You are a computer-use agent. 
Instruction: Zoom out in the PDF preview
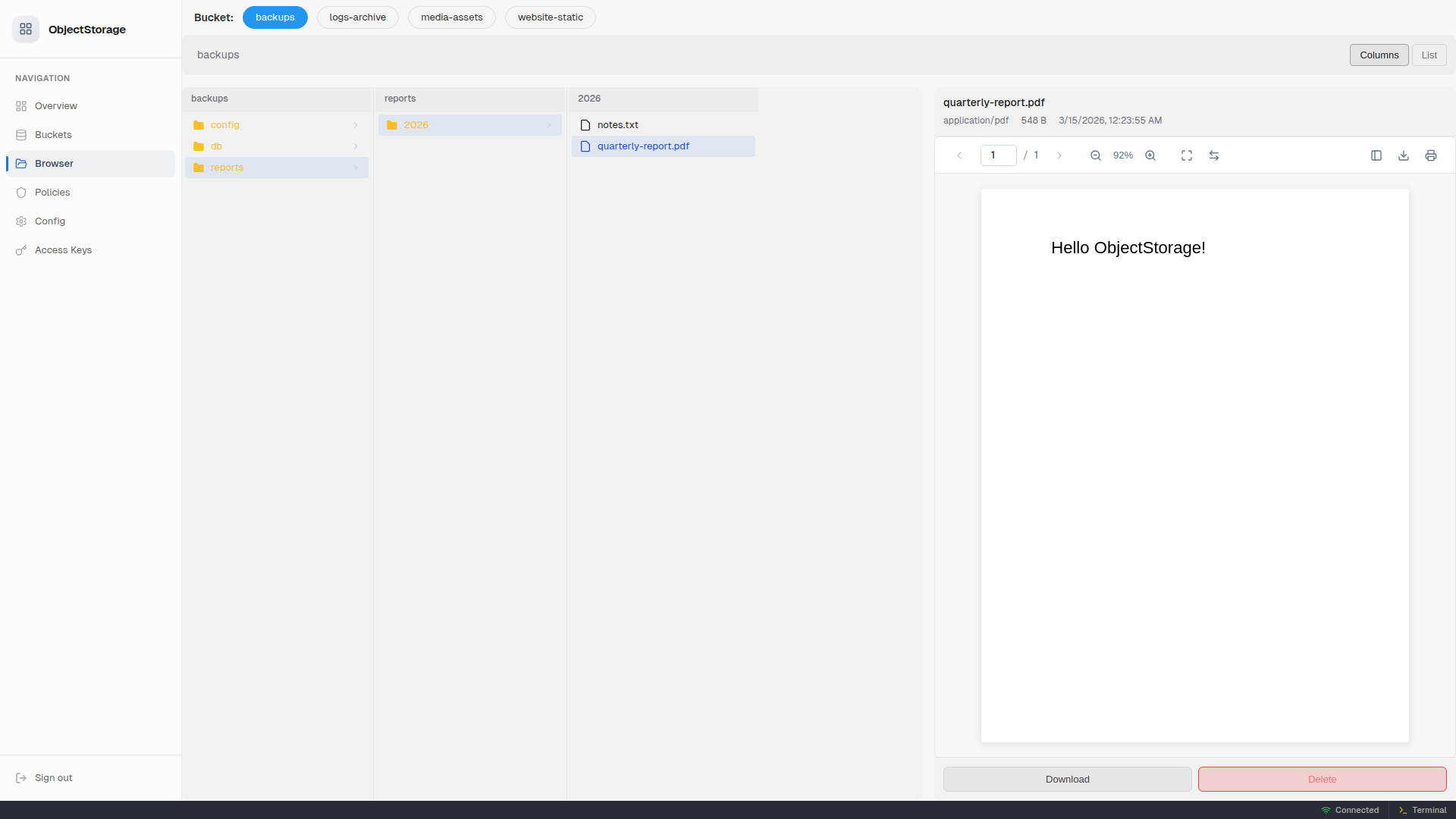(1095, 155)
